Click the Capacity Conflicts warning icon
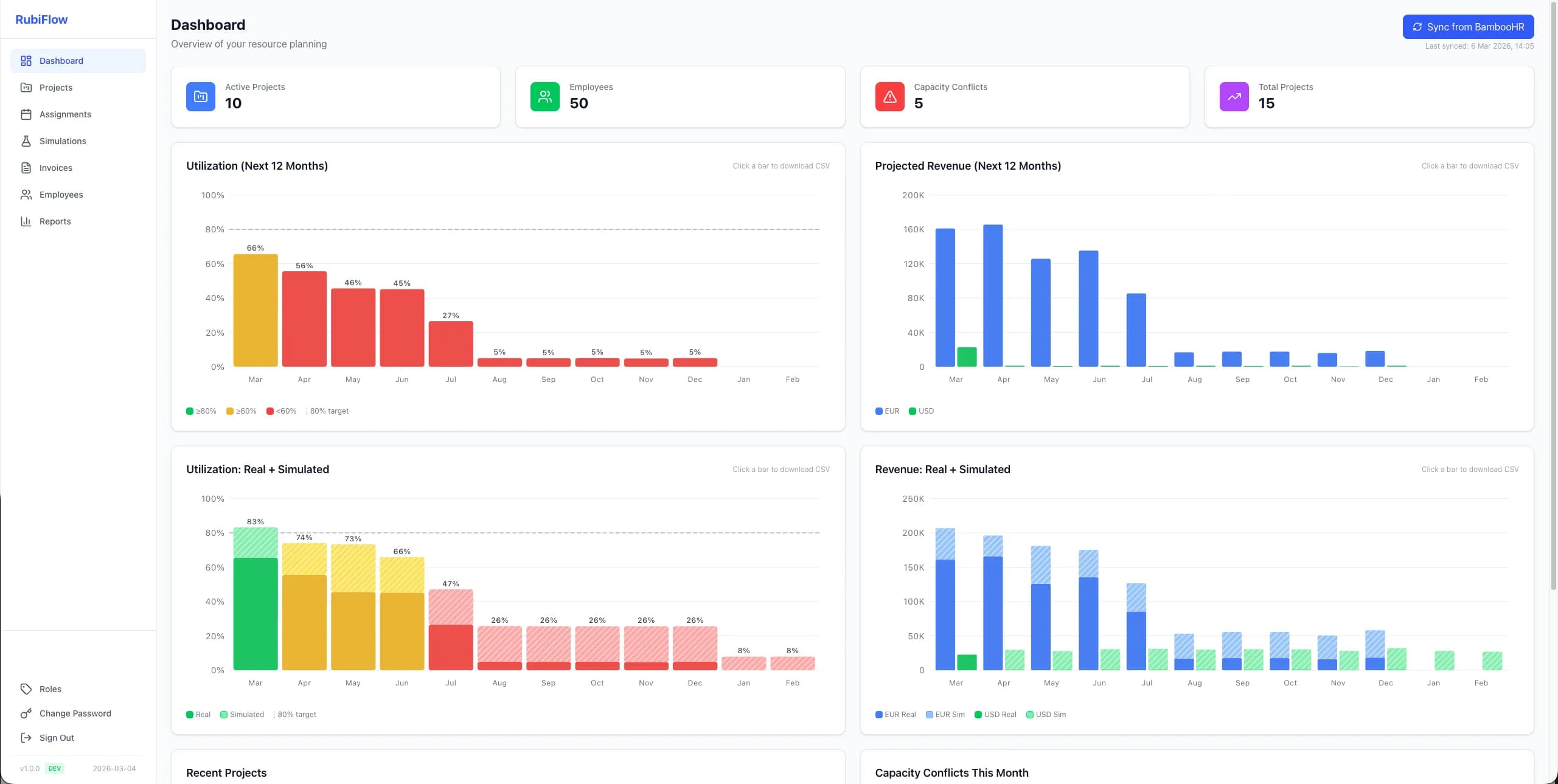The width and height of the screenshot is (1558, 784). tap(889, 97)
